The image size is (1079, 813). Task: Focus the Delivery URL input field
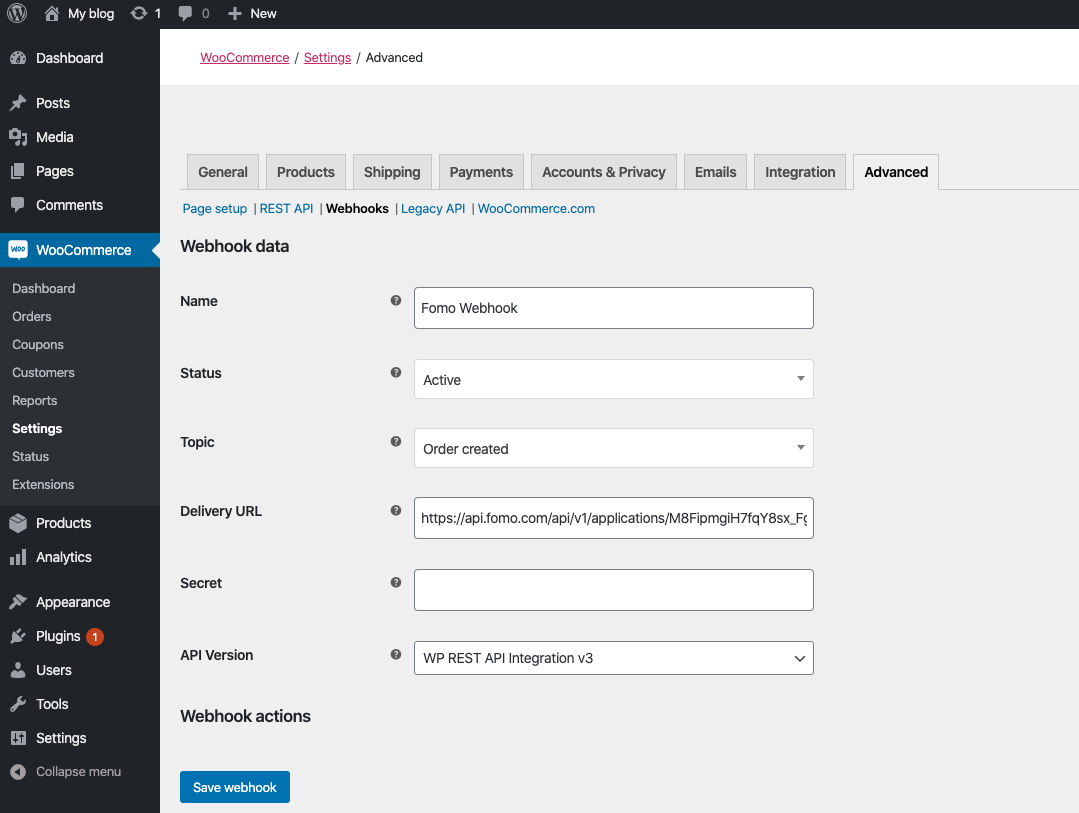tap(613, 518)
